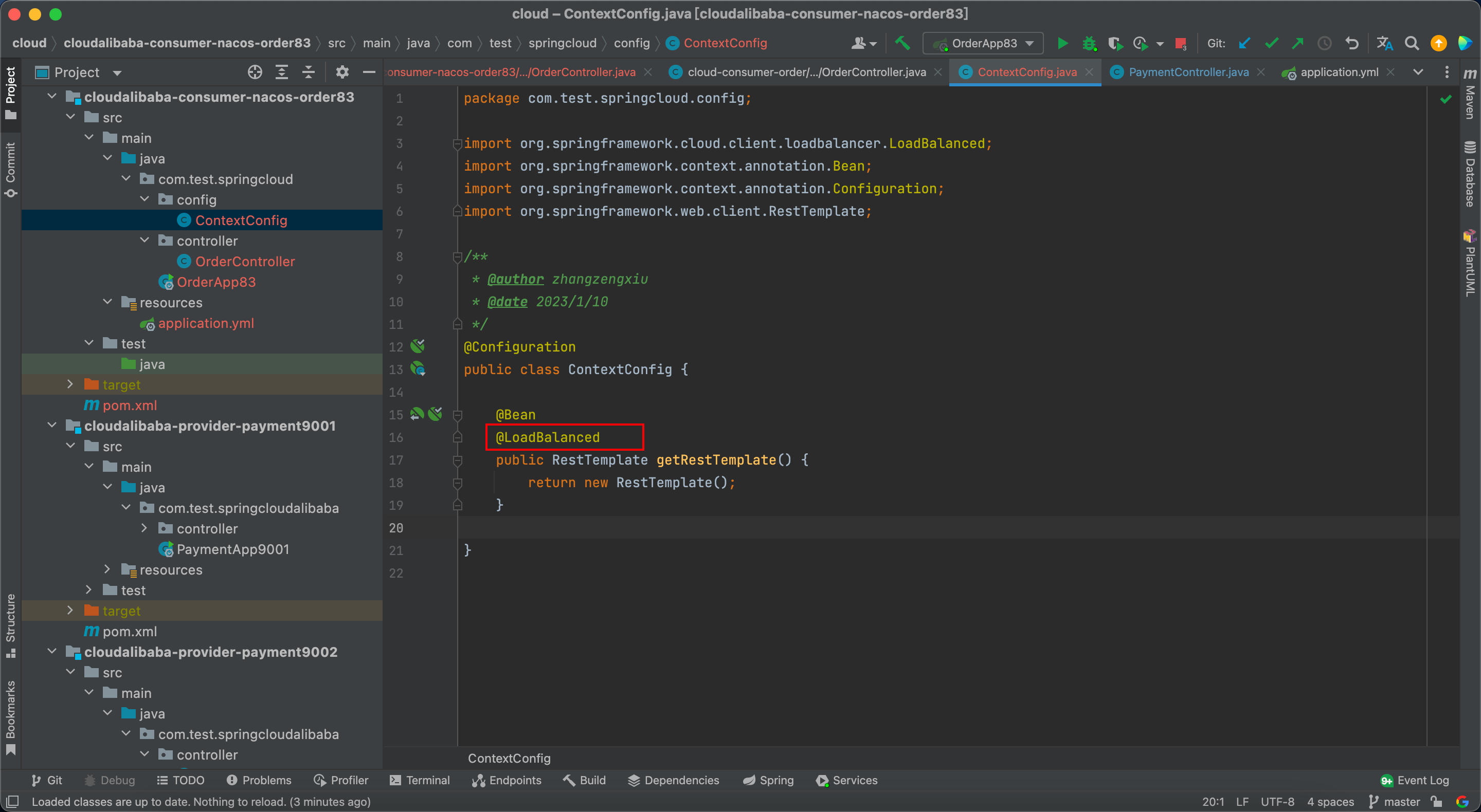The image size is (1481, 812).
Task: Collapse cloudalibaba-consumer-nacos-order83 module
Action: (x=52, y=97)
